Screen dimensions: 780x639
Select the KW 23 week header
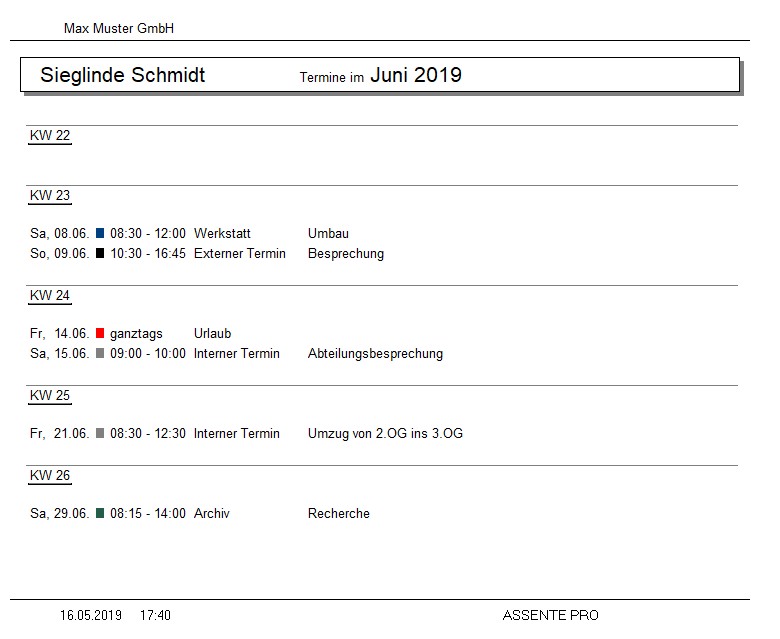click(x=50, y=196)
